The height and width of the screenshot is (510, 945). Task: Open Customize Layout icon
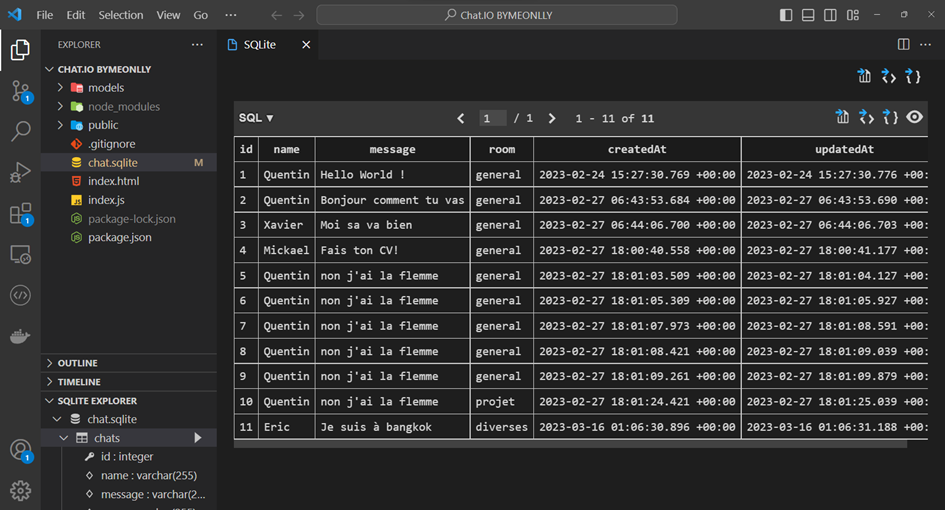click(x=853, y=15)
